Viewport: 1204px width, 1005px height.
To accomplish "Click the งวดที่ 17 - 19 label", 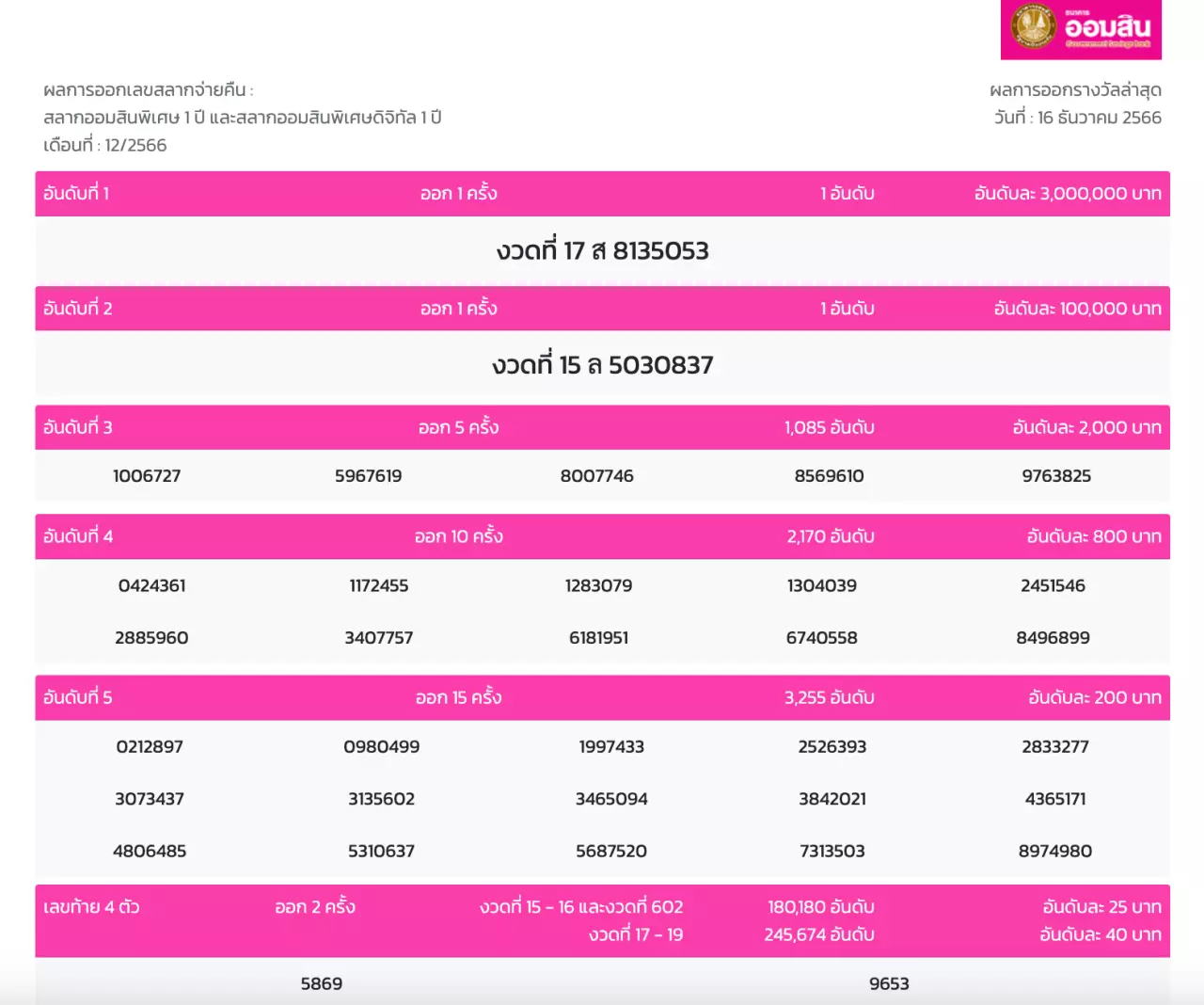I will [x=636, y=934].
